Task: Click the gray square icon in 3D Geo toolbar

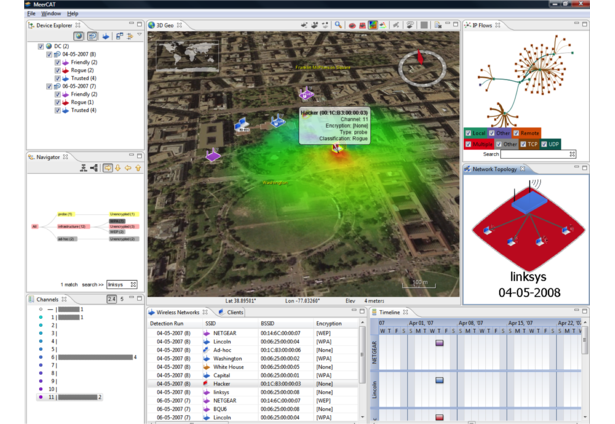Action: (x=424, y=25)
